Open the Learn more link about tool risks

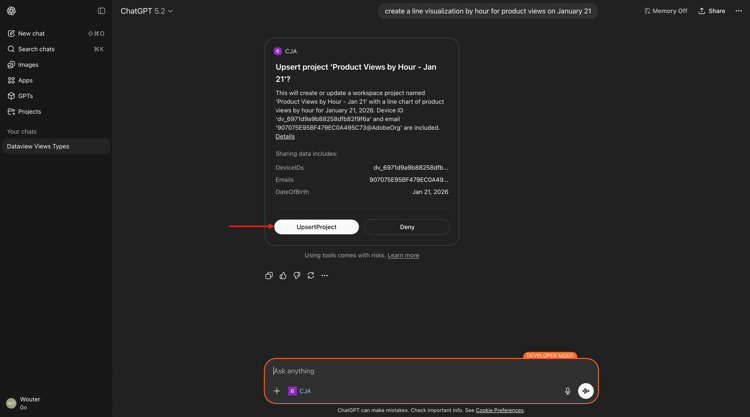pyautogui.click(x=403, y=255)
